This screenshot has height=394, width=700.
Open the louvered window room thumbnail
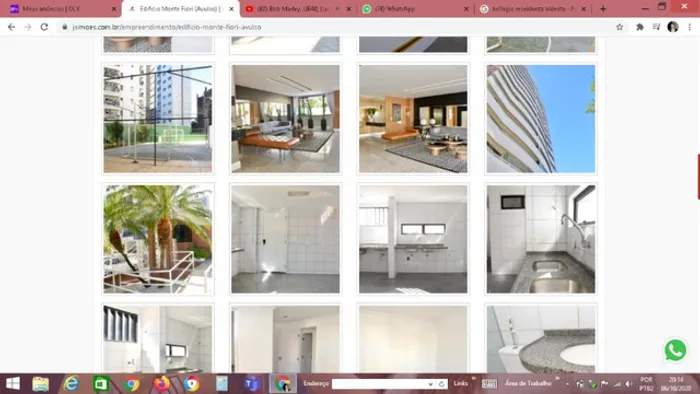158,338
